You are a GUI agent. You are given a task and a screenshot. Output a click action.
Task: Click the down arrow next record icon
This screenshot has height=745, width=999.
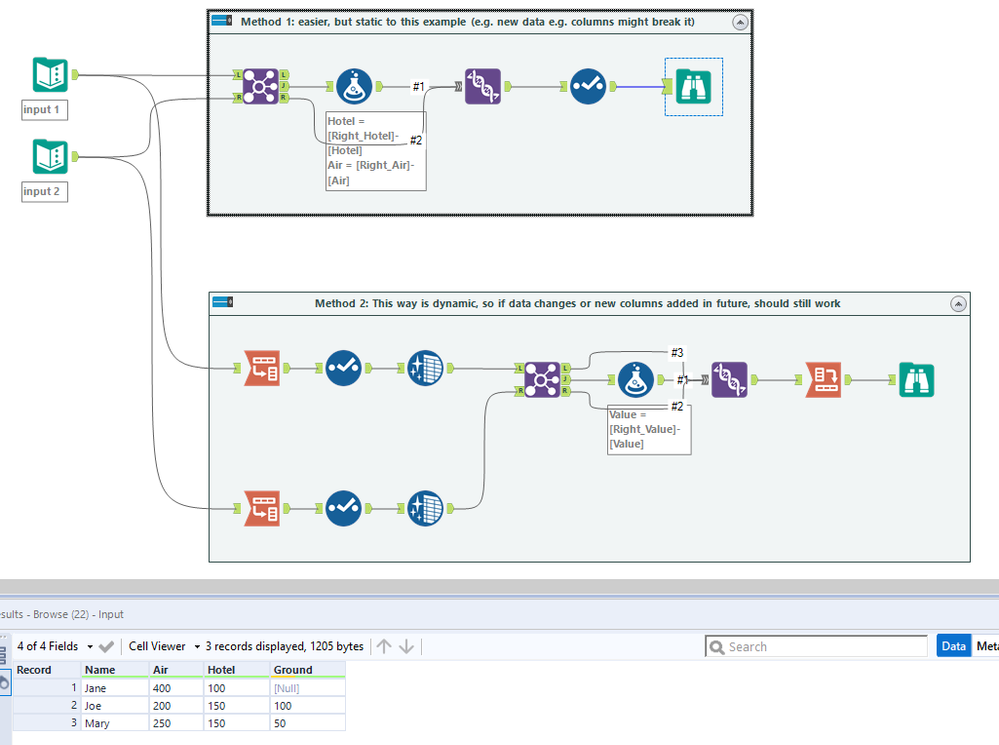pos(406,646)
